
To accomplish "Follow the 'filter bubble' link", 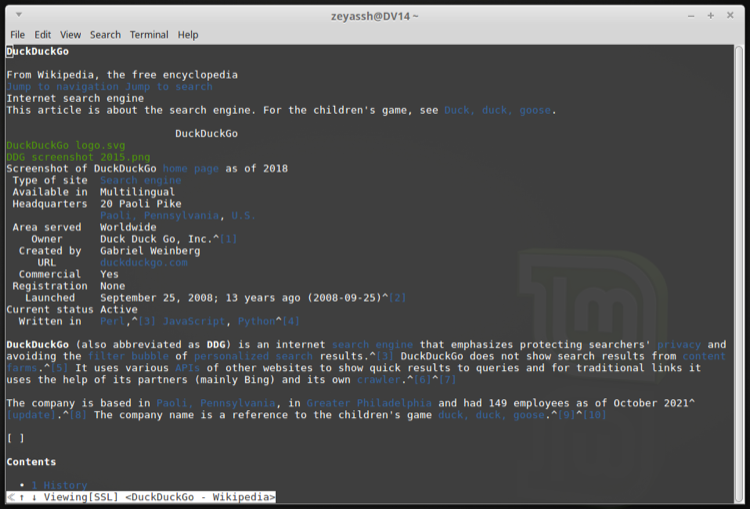I will [x=128, y=356].
